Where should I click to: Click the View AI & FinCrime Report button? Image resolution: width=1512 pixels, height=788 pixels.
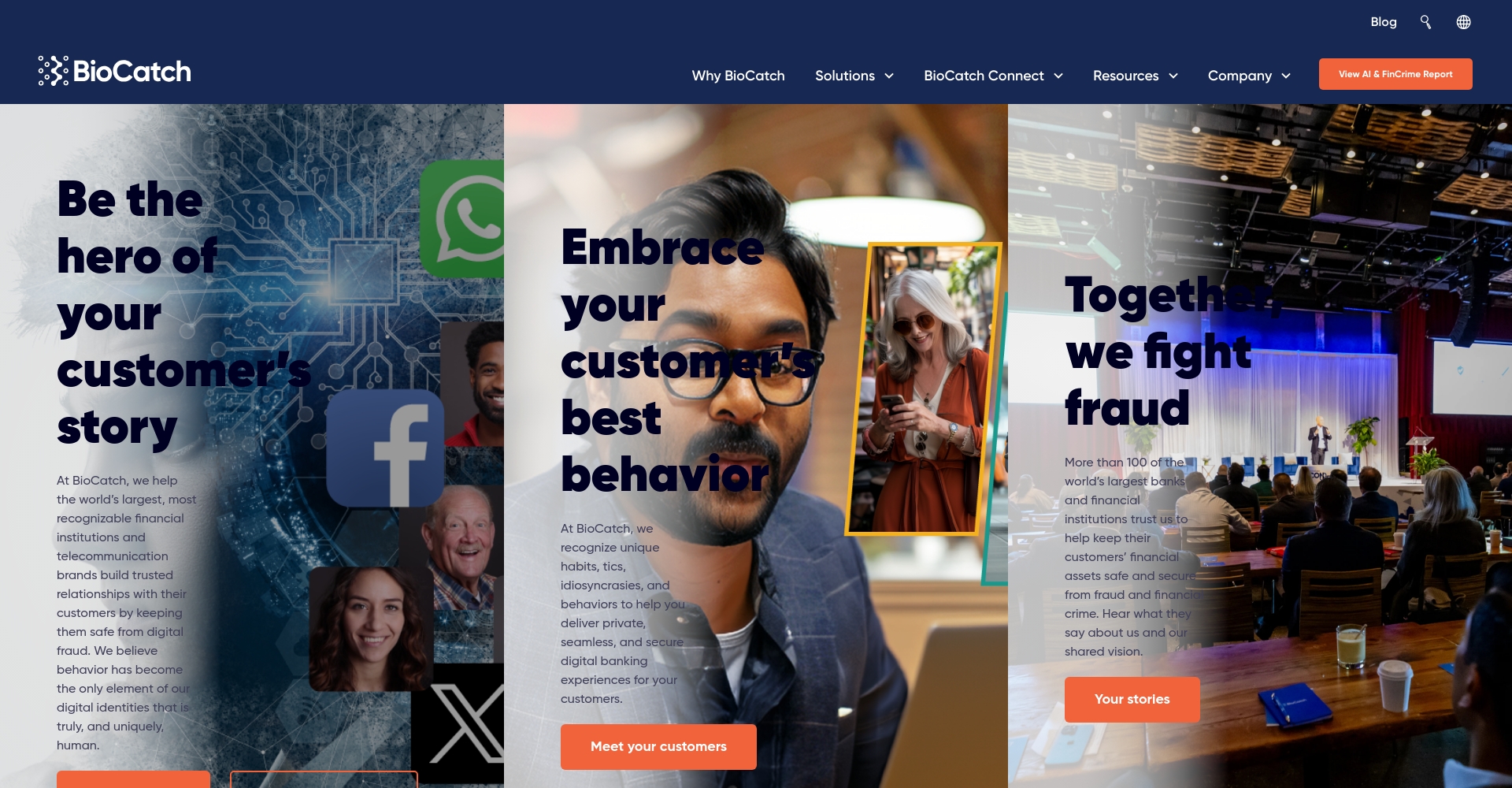click(x=1395, y=74)
